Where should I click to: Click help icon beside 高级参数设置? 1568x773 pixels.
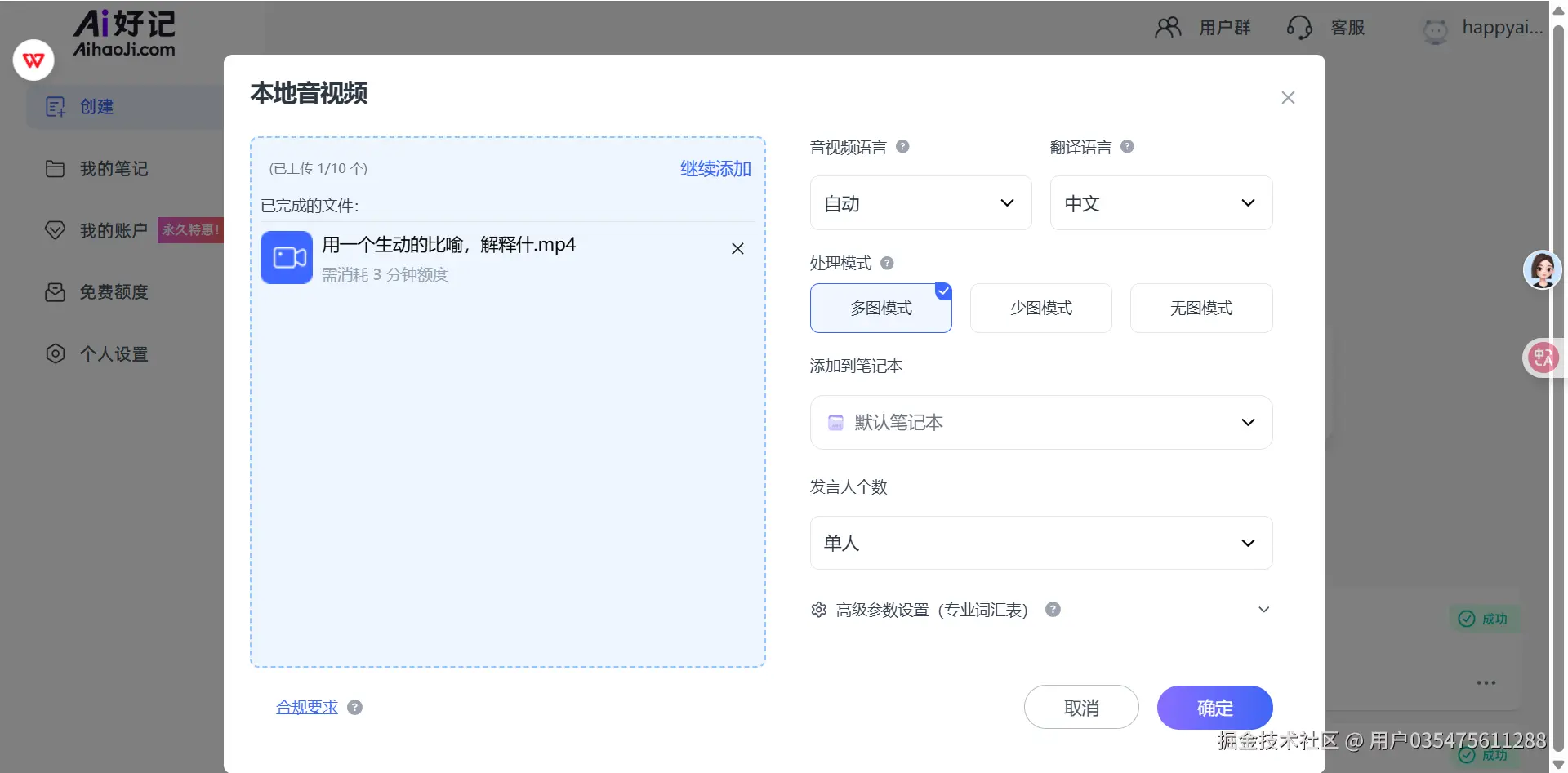coord(1053,610)
